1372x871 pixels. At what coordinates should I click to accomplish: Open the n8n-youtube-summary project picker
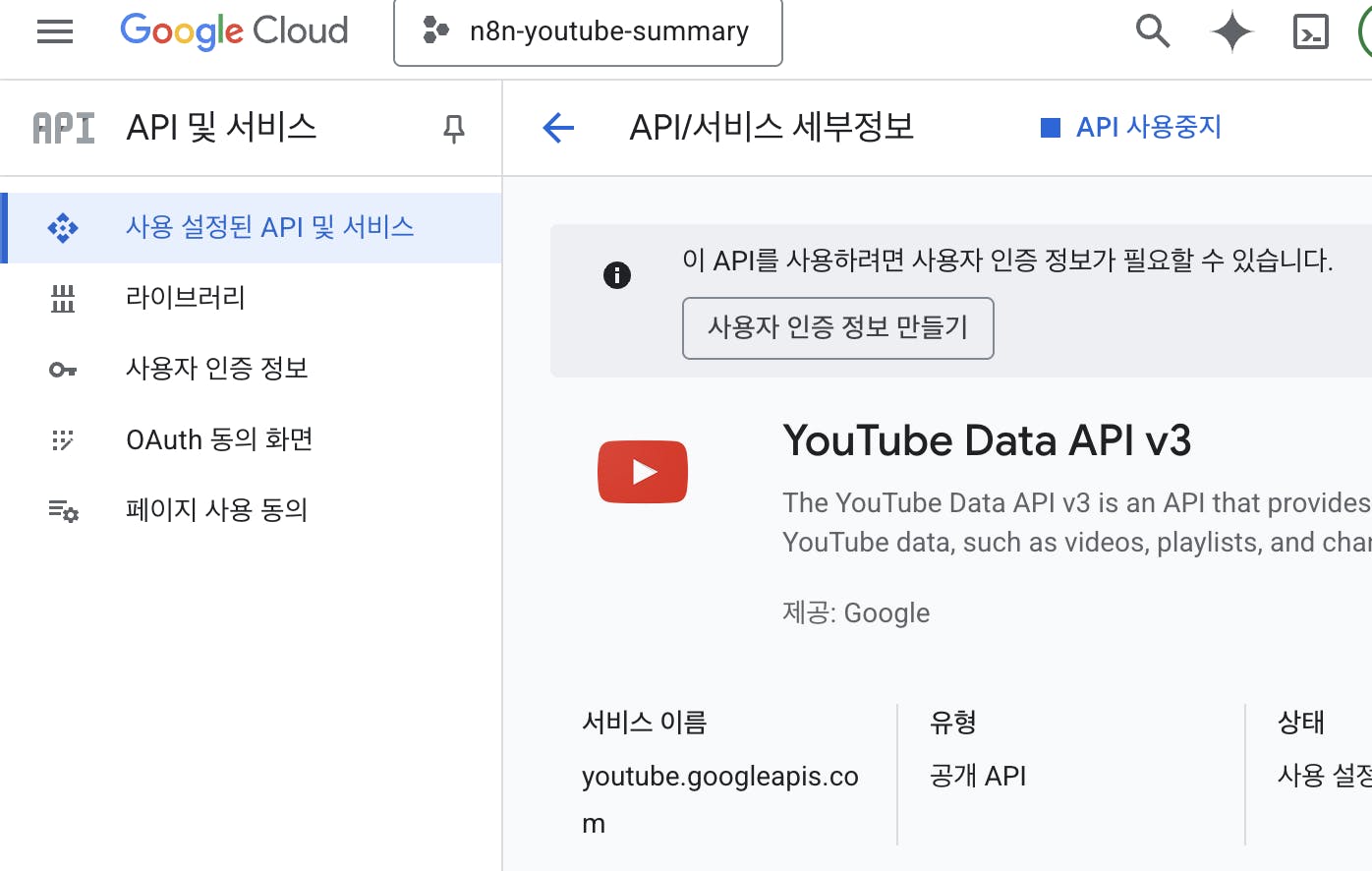tap(588, 31)
